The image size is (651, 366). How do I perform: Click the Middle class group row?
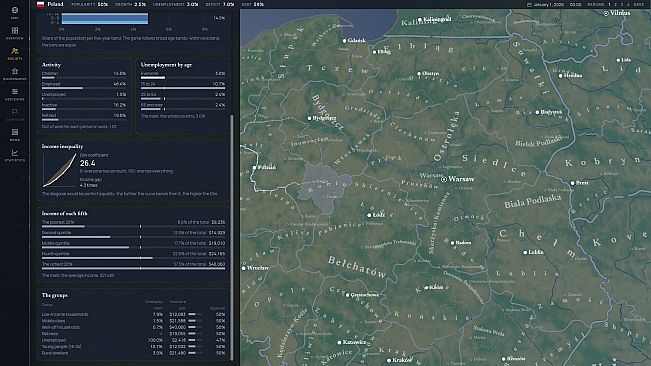click(x=133, y=321)
